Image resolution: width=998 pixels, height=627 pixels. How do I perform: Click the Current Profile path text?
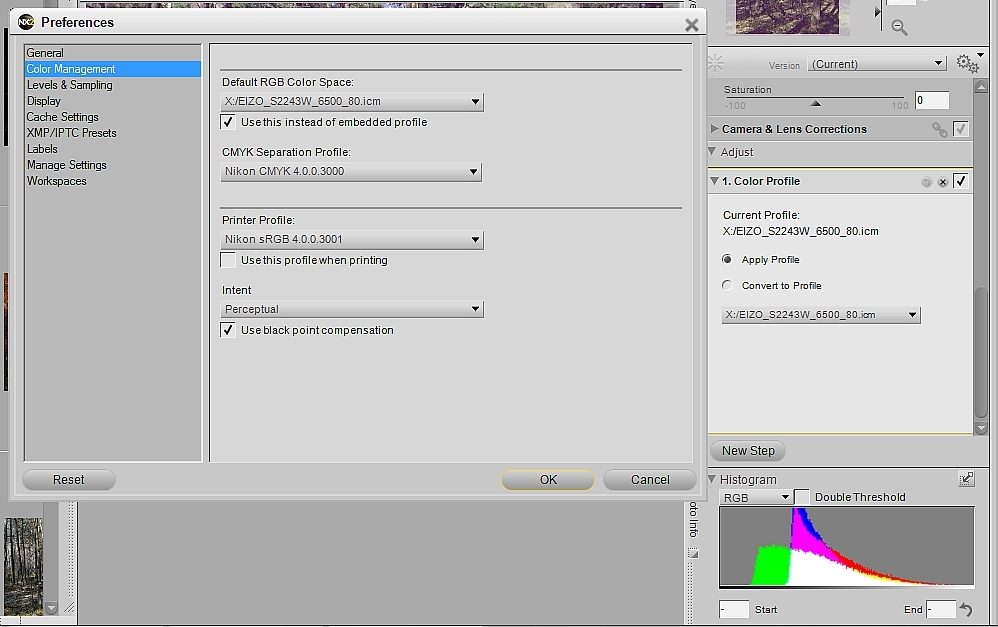[x=800, y=231]
